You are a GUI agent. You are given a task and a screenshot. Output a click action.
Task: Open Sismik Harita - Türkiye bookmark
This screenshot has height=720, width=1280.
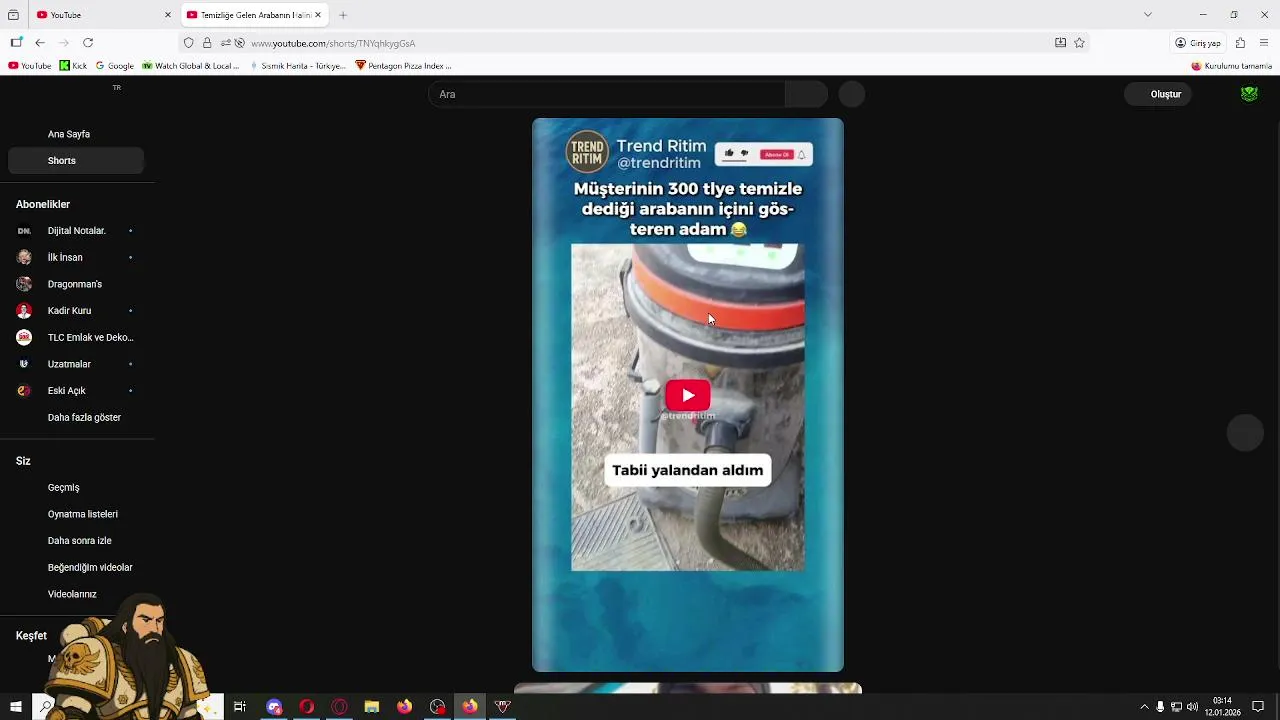point(297,66)
